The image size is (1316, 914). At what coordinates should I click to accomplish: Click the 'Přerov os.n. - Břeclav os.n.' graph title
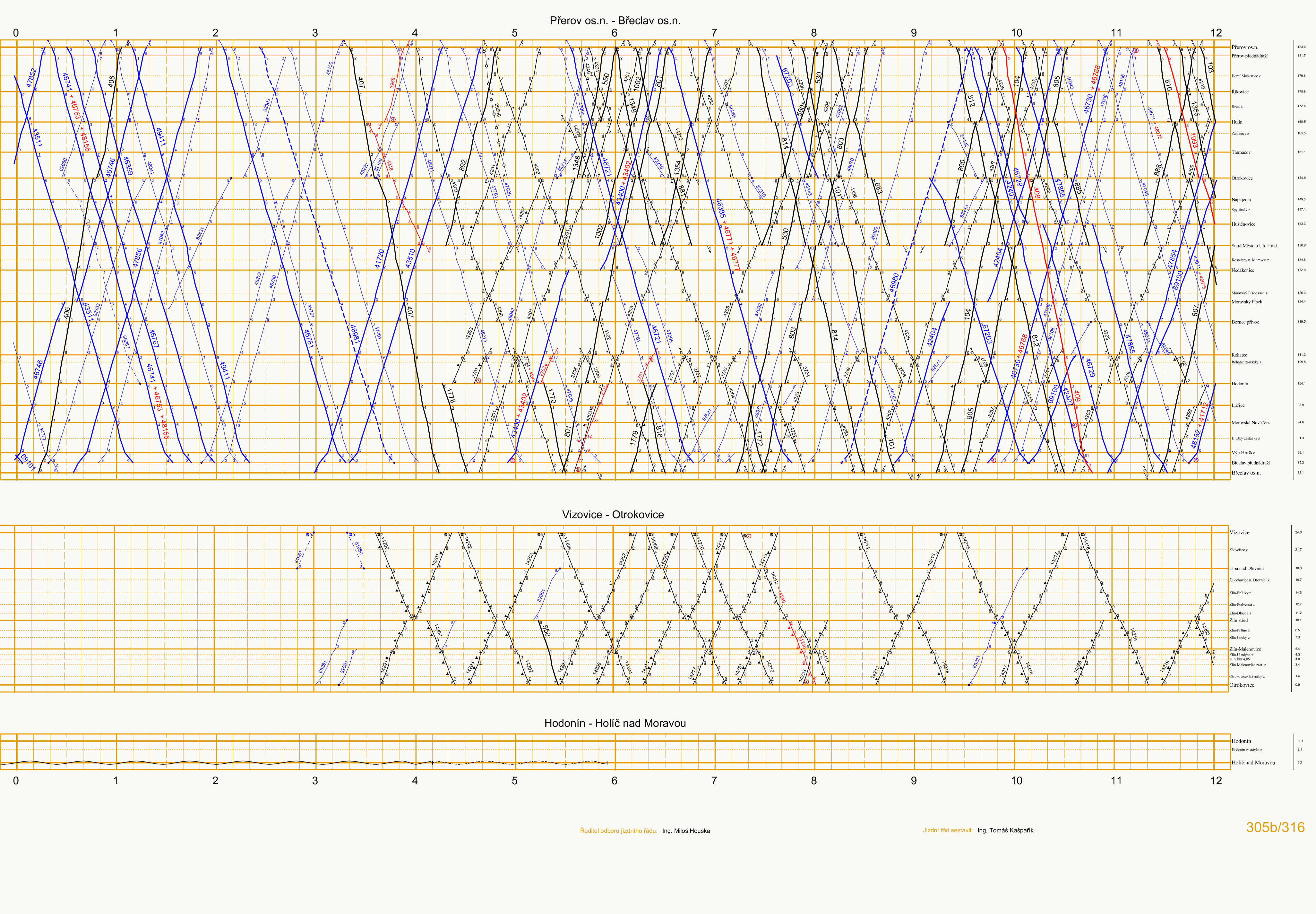(615, 21)
